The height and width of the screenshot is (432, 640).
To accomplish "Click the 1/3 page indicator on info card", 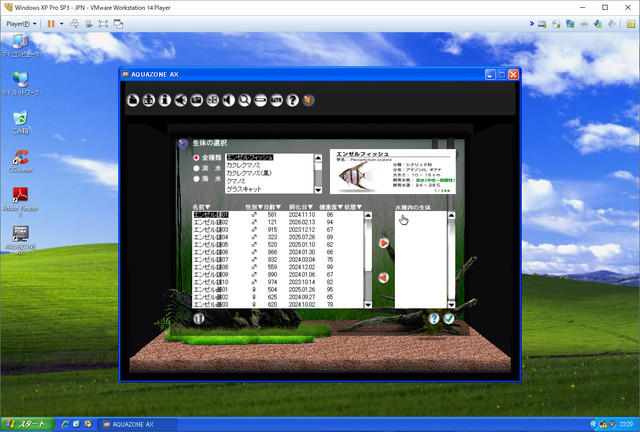I will [442, 191].
